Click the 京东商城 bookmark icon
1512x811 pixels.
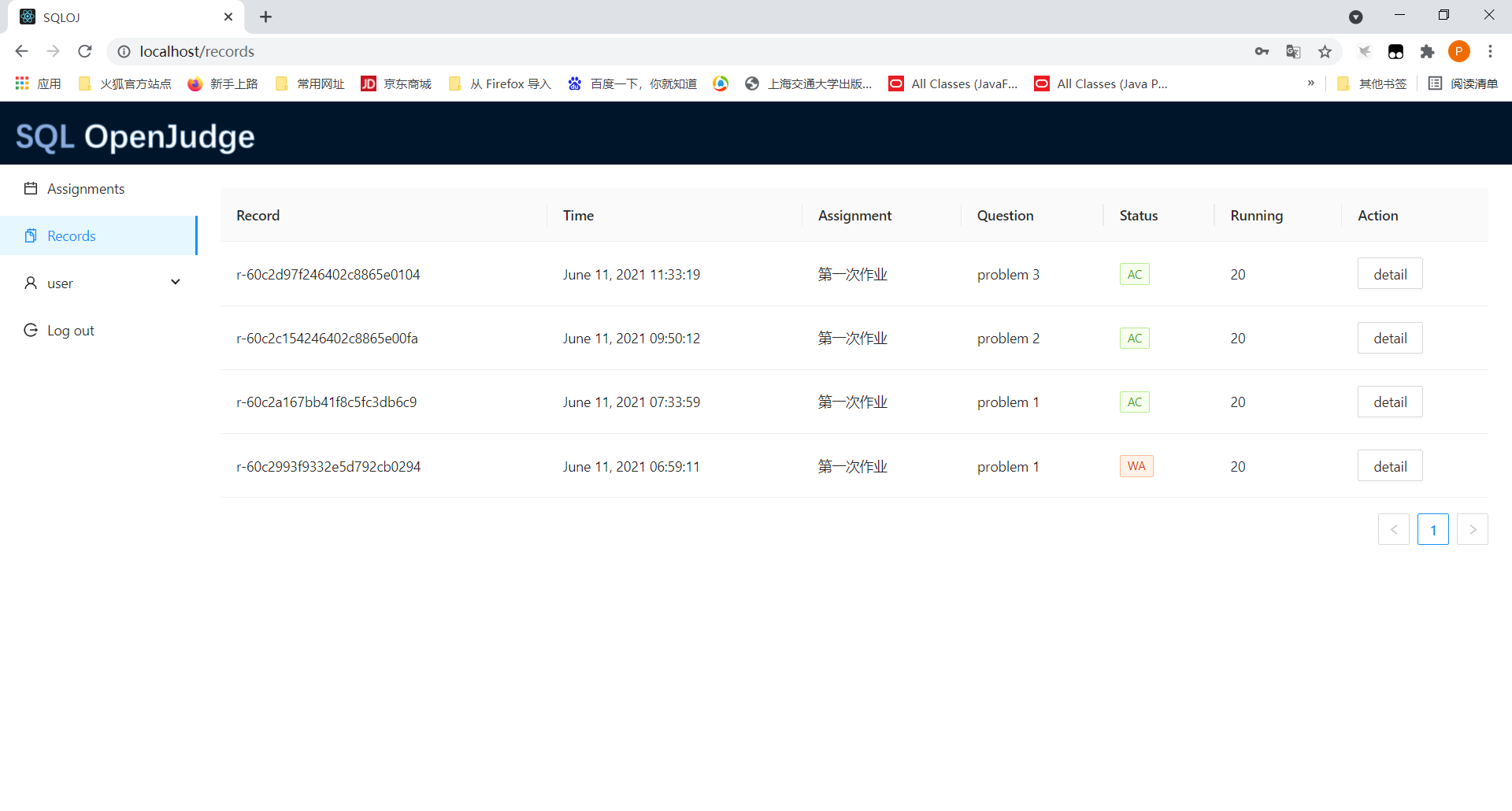369,83
